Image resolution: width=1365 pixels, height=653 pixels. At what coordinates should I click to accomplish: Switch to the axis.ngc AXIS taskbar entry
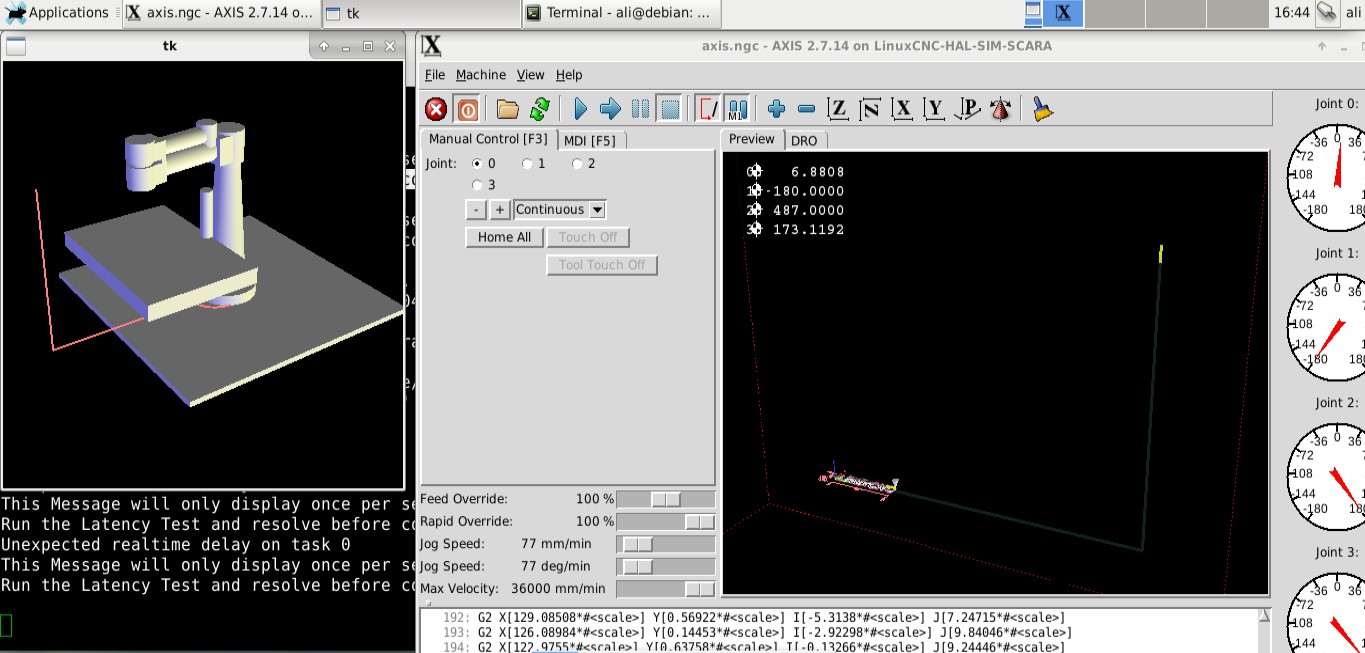pyautogui.click(x=221, y=13)
